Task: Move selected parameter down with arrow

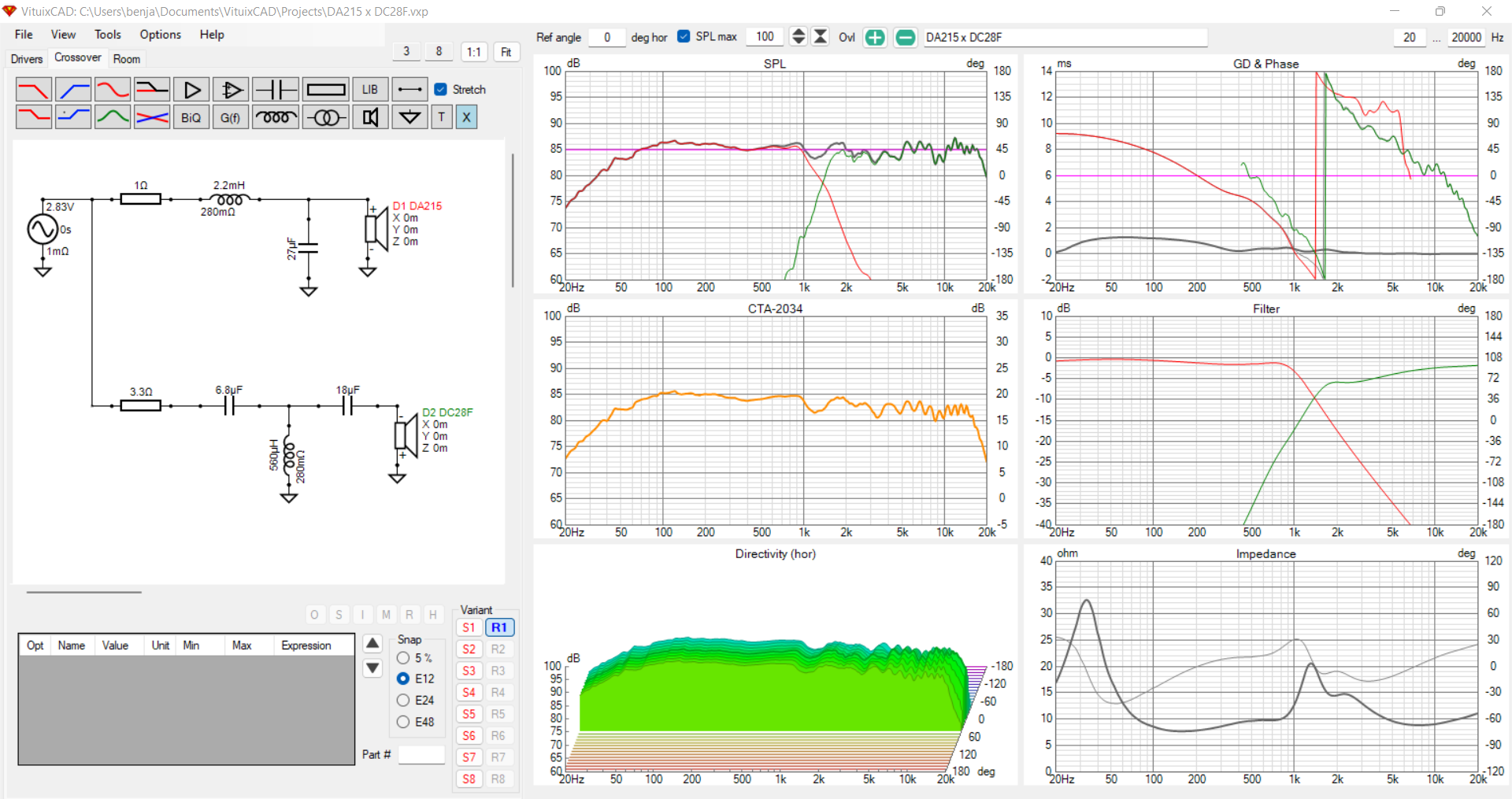Action: click(373, 668)
